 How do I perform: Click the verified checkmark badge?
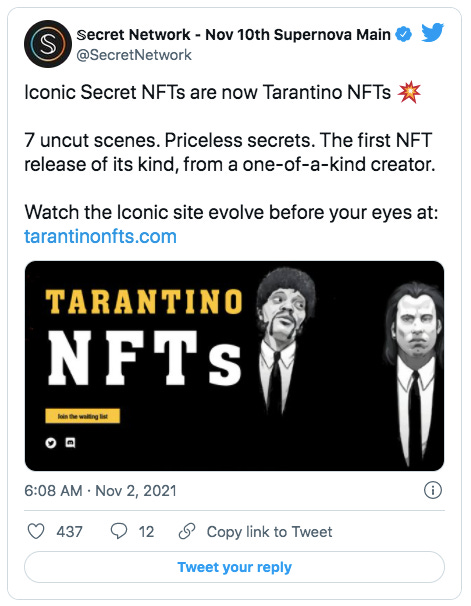tap(403, 35)
